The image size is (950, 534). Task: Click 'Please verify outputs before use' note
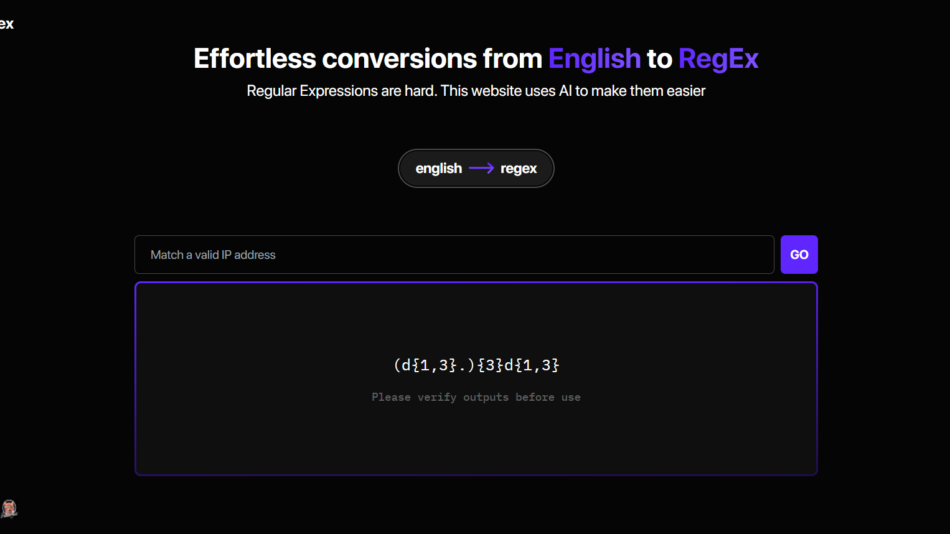[x=476, y=397]
